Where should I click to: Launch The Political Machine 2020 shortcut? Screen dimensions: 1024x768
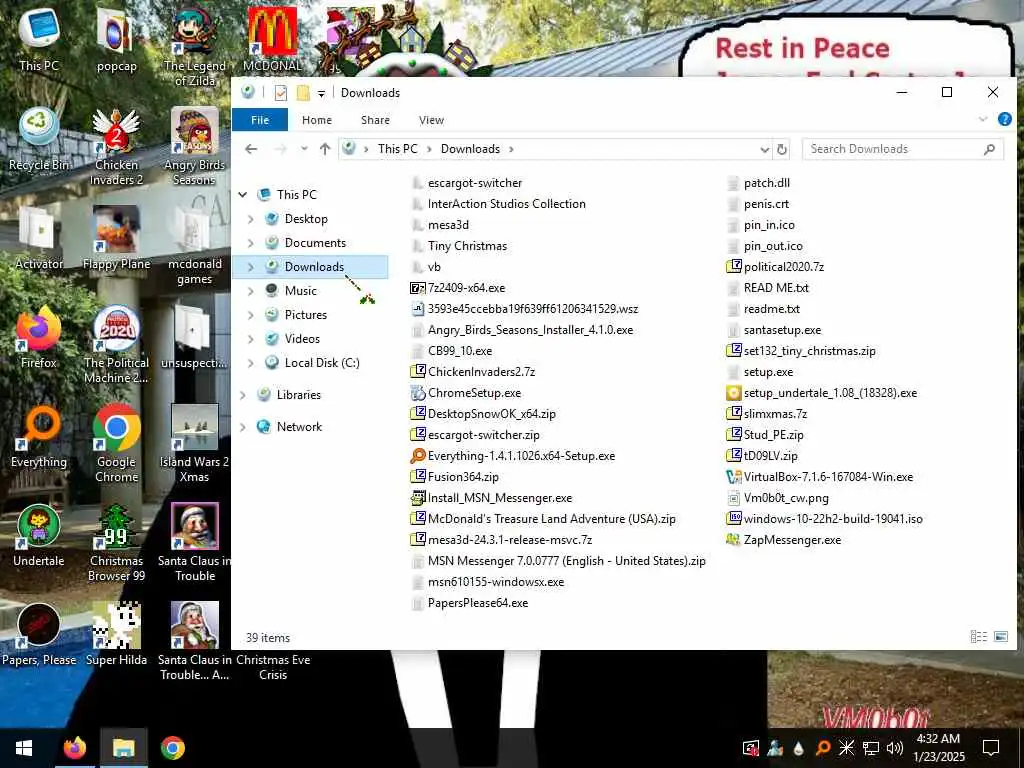pos(116,345)
